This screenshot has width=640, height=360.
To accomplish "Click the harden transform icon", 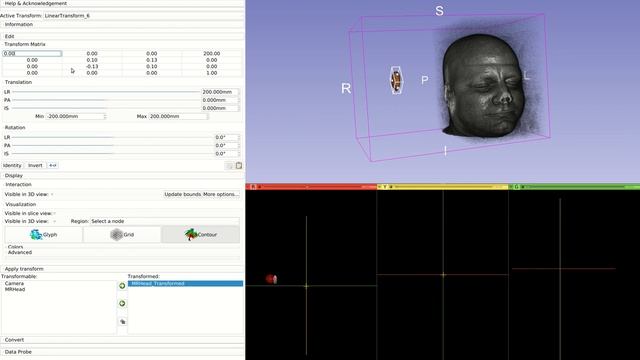I will pyautogui.click(x=122, y=322).
